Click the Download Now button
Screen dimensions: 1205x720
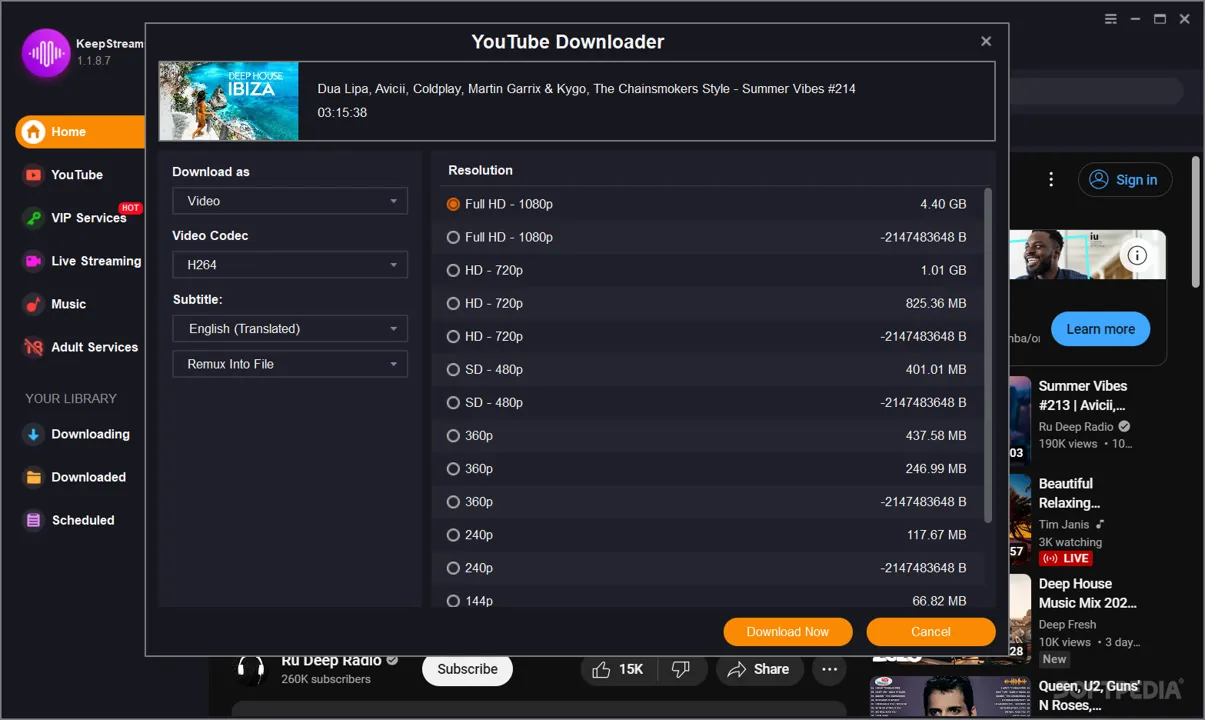[x=788, y=632]
